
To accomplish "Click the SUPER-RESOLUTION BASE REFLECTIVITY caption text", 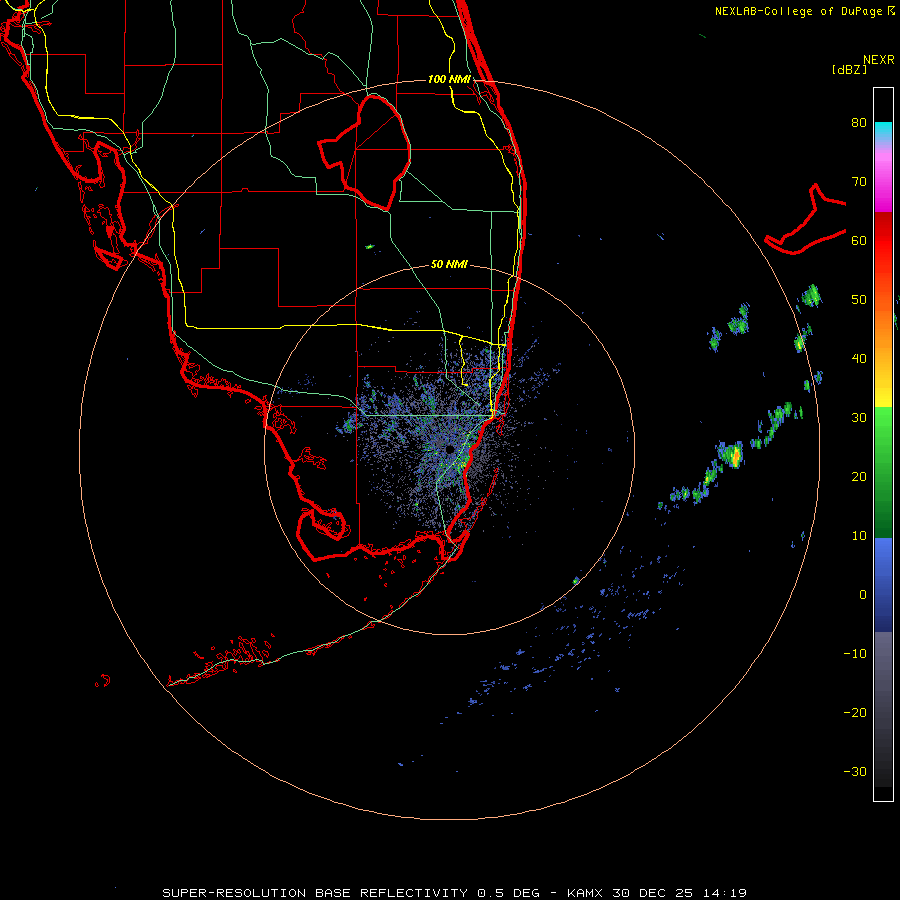I will coord(315,893).
